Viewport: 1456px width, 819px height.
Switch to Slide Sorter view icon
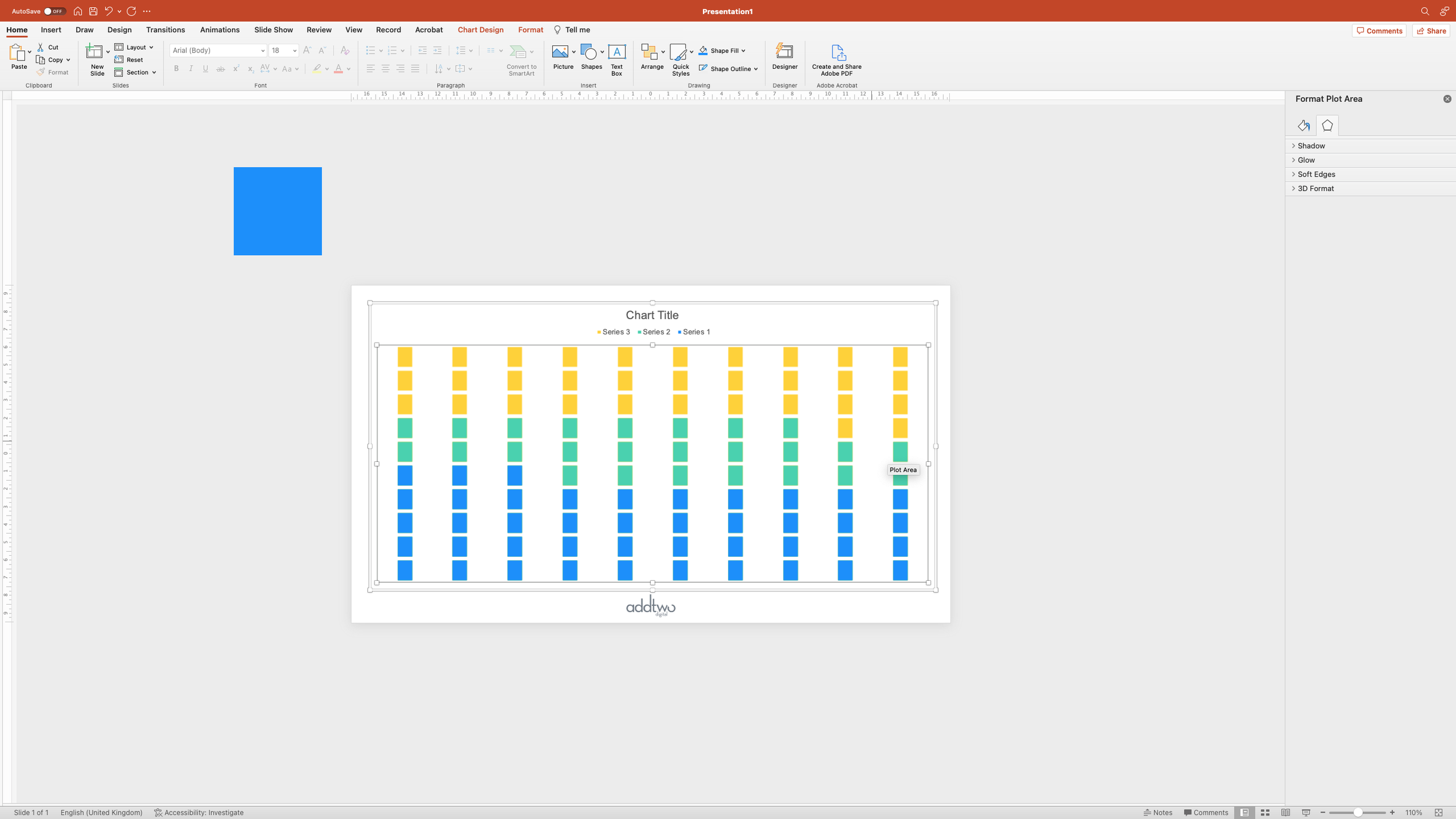1265,813
